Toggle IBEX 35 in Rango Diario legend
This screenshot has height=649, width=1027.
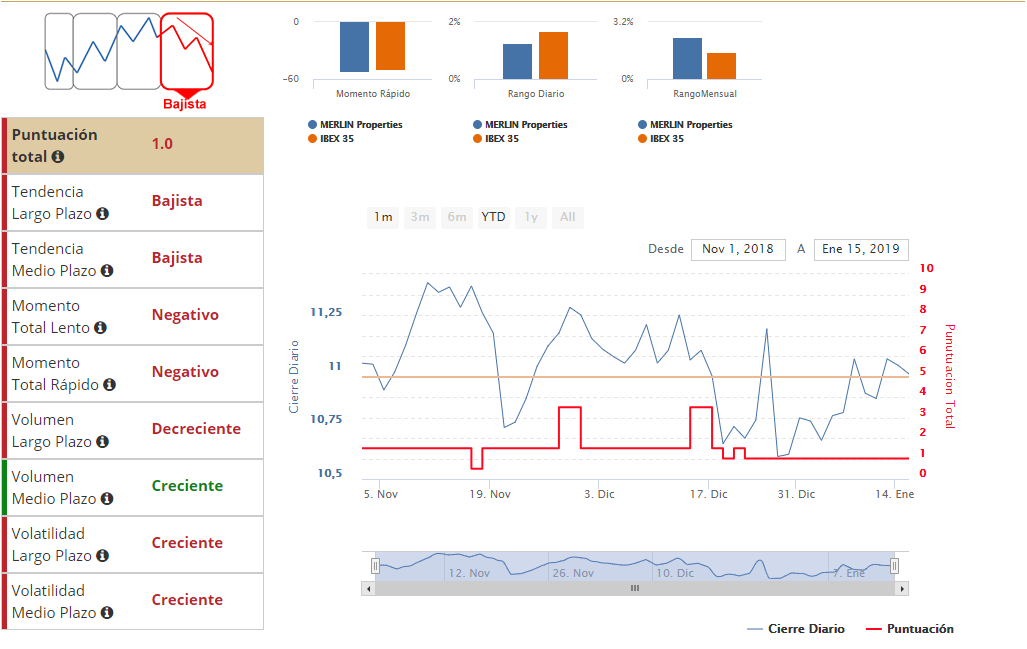tap(496, 139)
